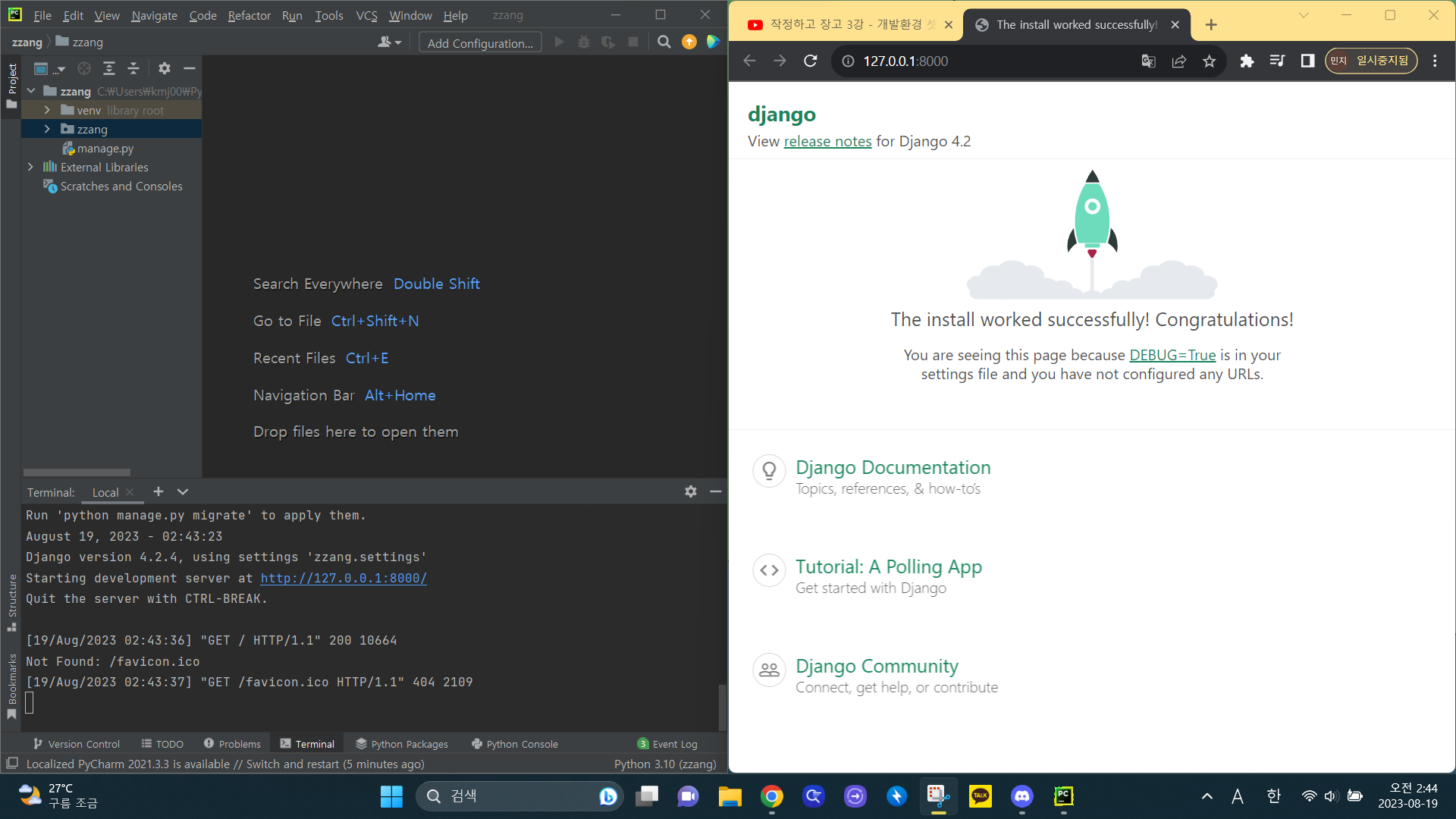The height and width of the screenshot is (819, 1456).
Task: Open Version Control tab
Action: pos(77,744)
